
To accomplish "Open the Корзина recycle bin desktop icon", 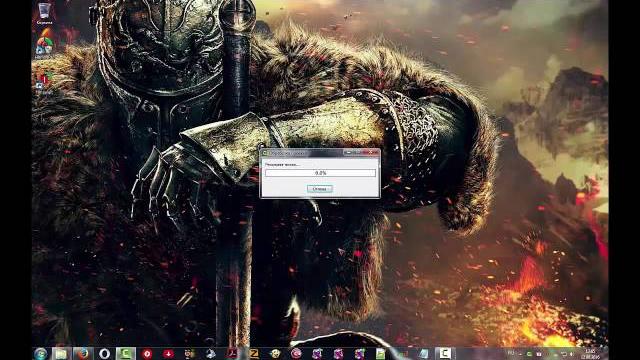I will pos(44,13).
